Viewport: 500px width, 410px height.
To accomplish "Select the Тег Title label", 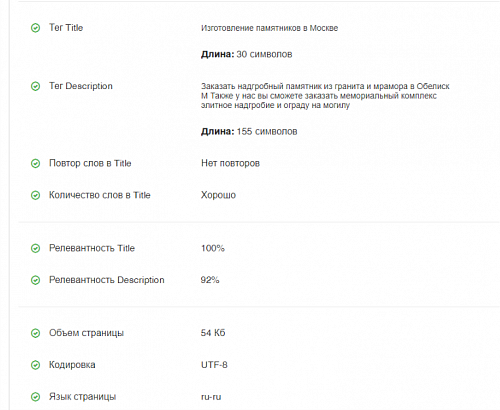I will point(66,28).
